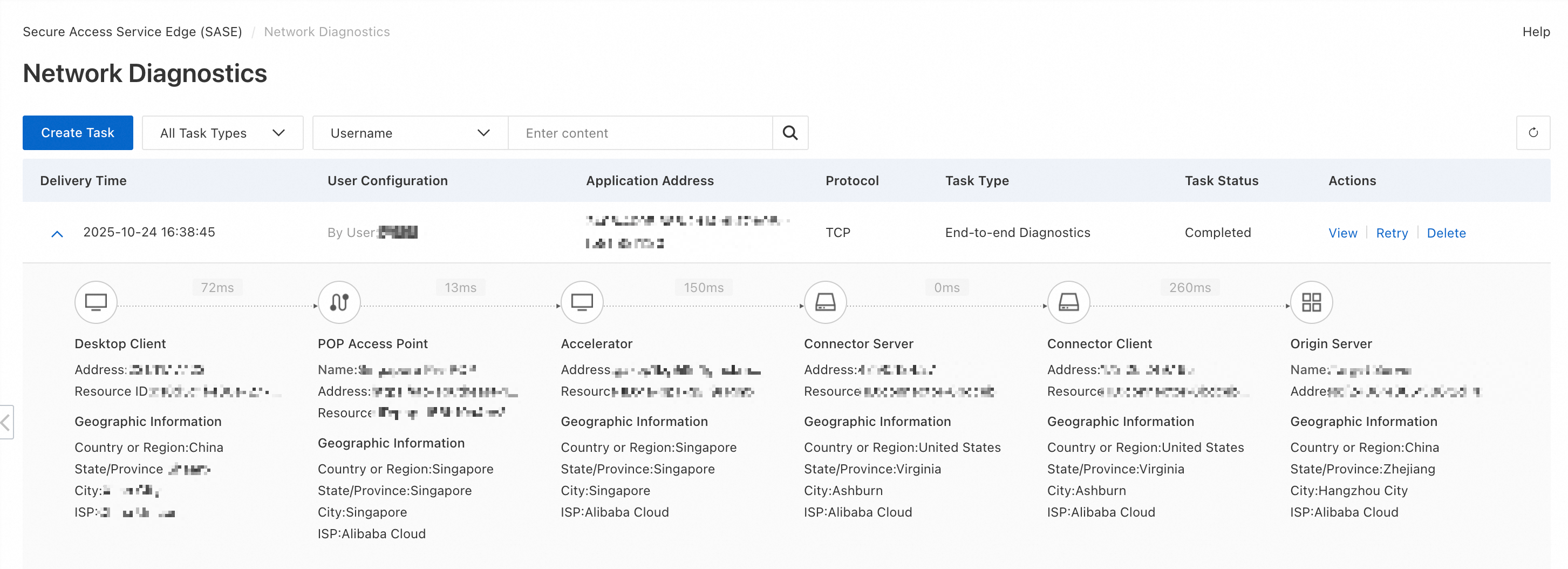Click the Create Task button
Image resolution: width=1568 pixels, height=569 pixels.
pyautogui.click(x=77, y=133)
